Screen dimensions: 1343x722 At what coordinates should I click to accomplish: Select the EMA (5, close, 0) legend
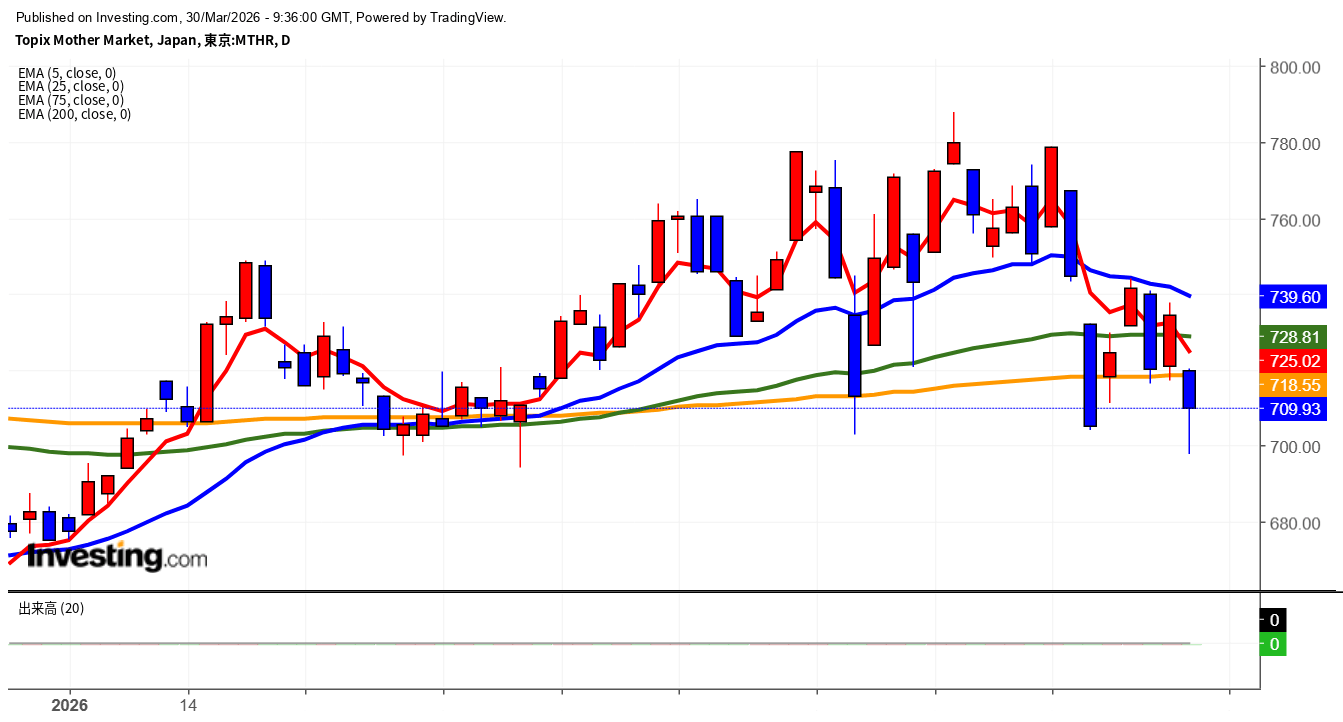pos(67,73)
